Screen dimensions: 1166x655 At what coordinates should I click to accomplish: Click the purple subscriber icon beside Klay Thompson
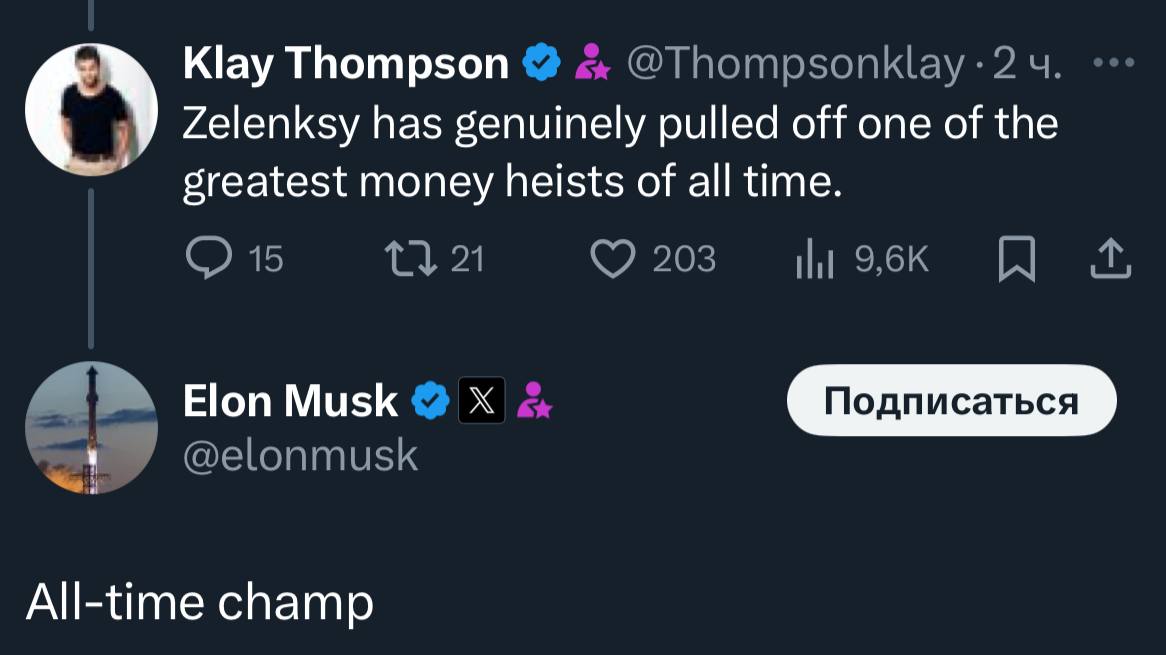click(592, 64)
